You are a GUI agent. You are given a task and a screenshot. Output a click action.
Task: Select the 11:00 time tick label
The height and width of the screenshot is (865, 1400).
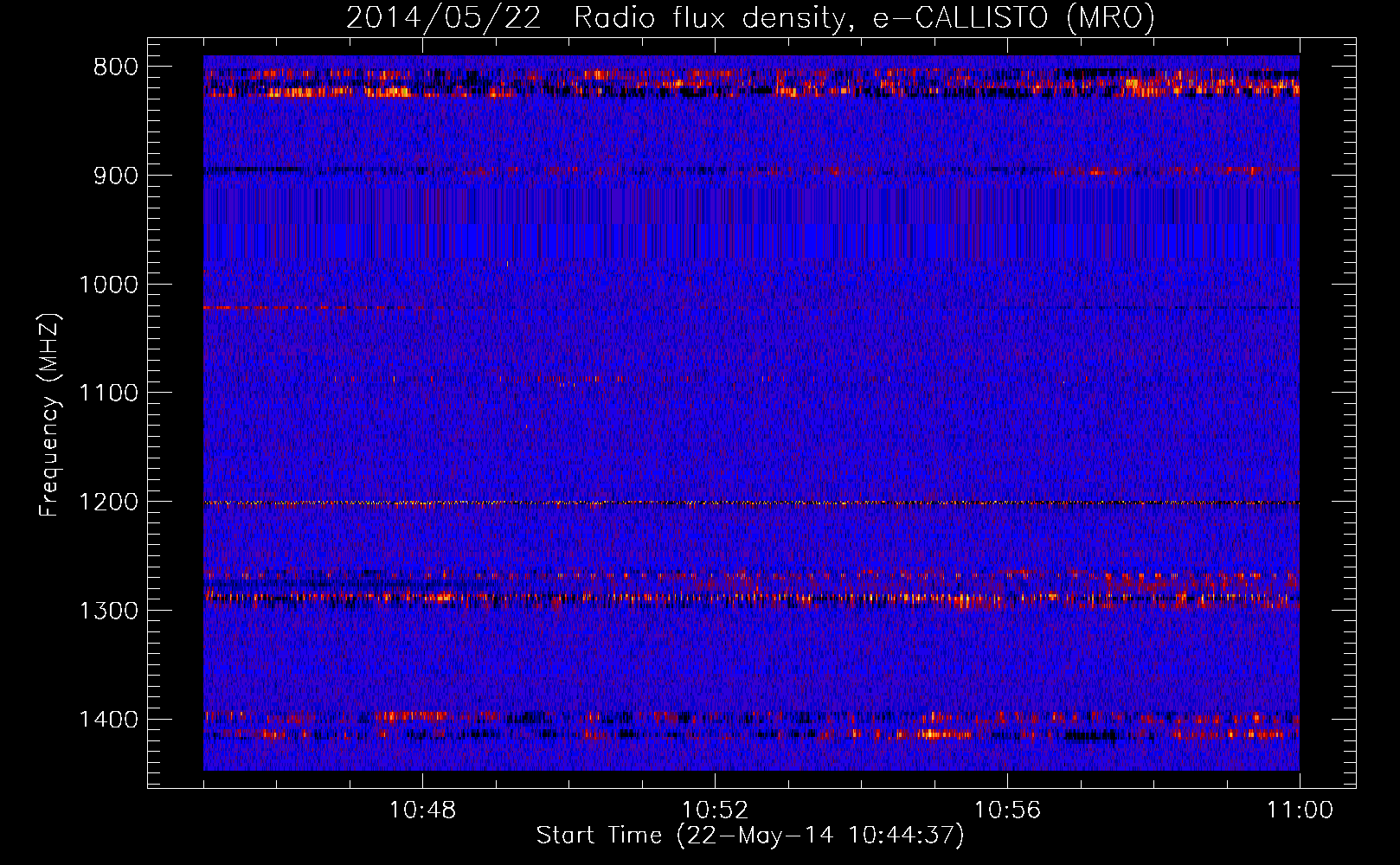pos(1300,811)
